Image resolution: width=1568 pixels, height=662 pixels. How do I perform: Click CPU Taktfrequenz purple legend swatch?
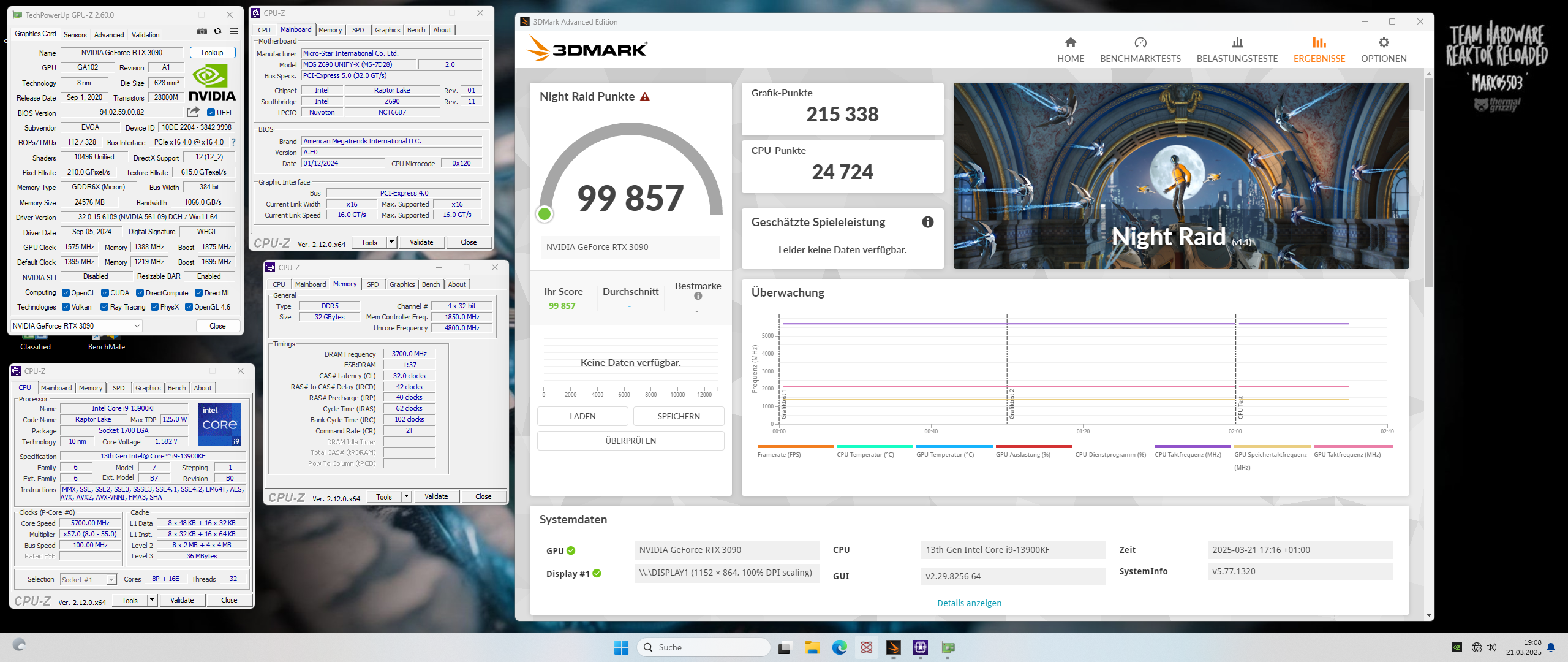coord(1193,446)
